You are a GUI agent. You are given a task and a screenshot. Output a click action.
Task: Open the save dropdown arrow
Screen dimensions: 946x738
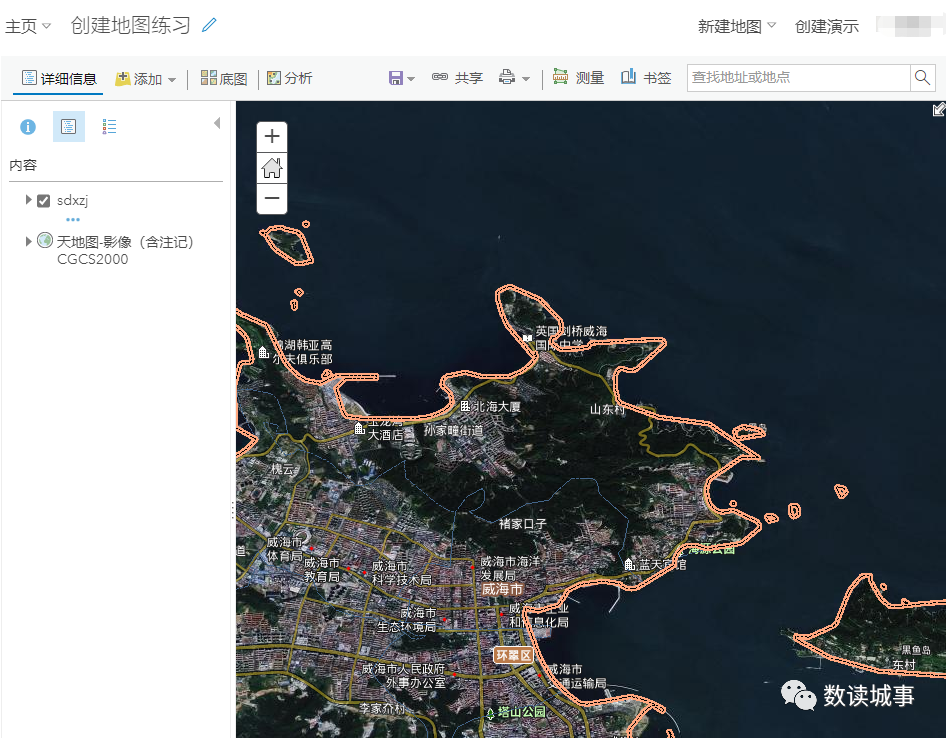[411, 79]
